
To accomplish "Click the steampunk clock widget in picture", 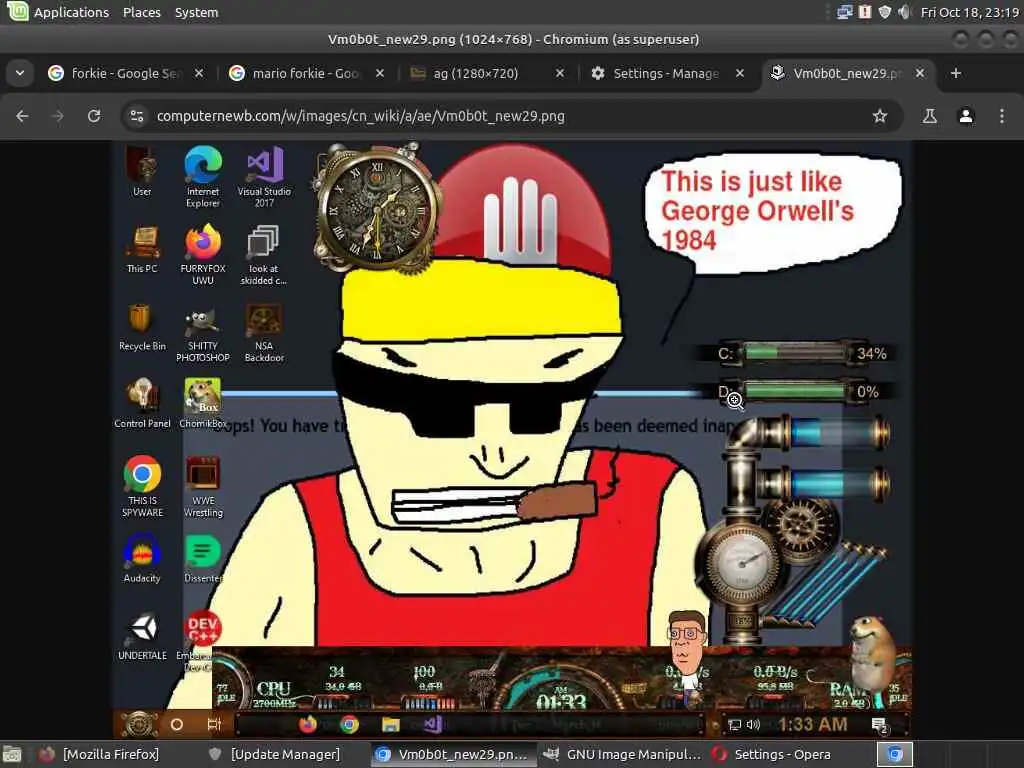I will pyautogui.click(x=377, y=210).
